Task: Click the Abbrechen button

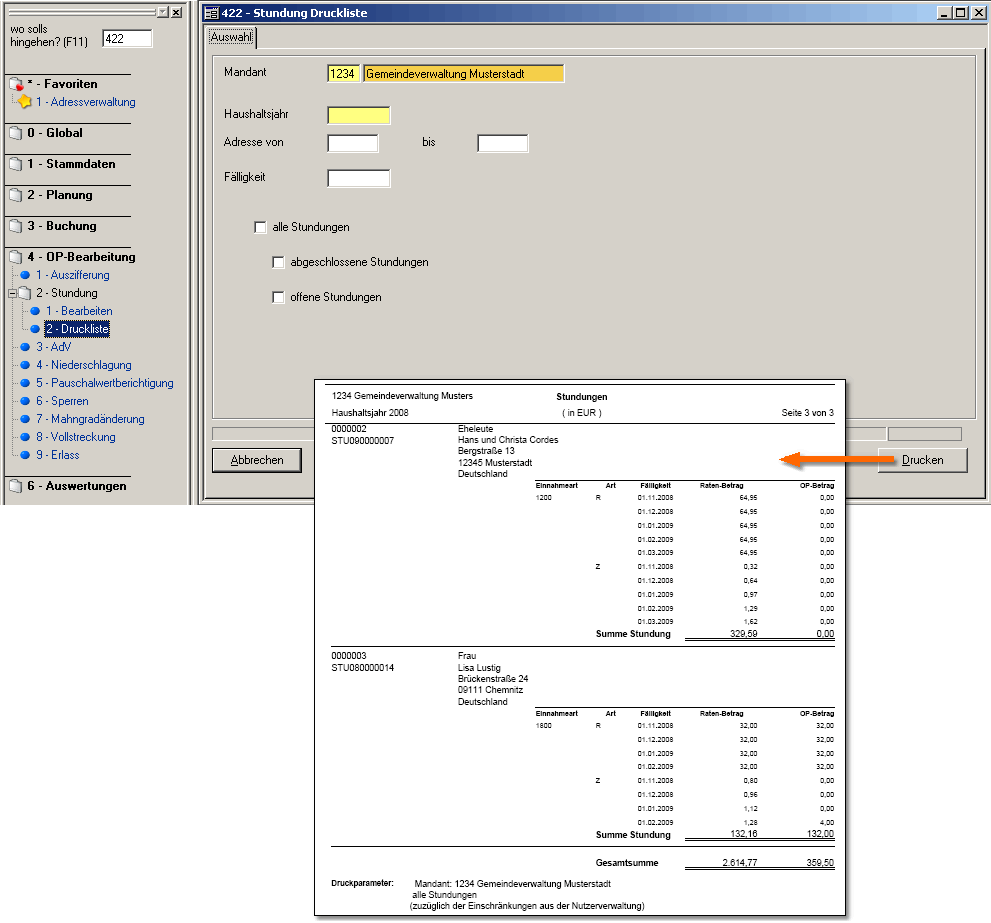Action: tap(257, 460)
